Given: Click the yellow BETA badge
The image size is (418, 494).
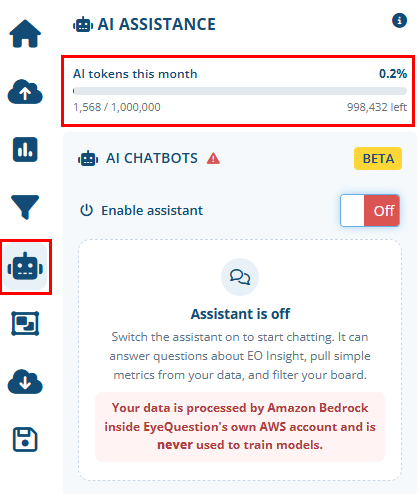Looking at the screenshot, I should [x=378, y=159].
